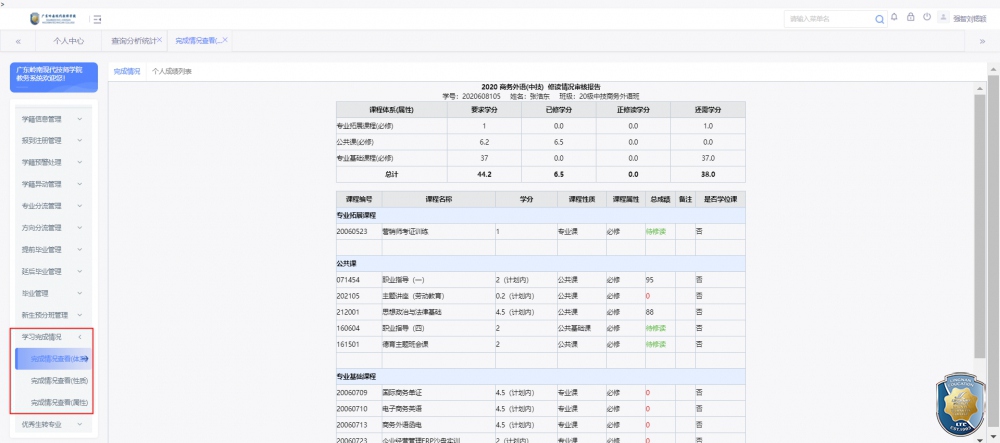Image resolution: width=1000 pixels, height=443 pixels.
Task: Close the 查询分析统计 tab
Action: point(159,40)
